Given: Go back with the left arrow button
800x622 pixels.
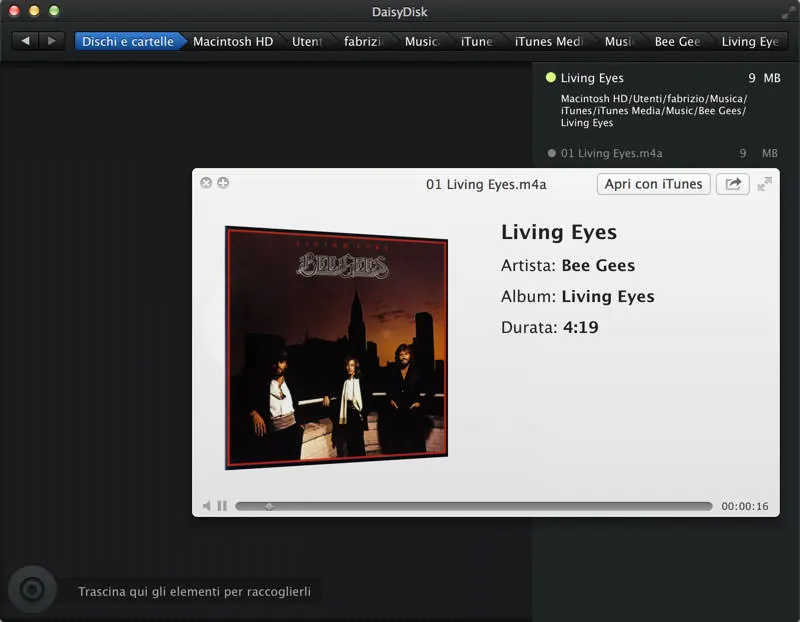Looking at the screenshot, I should (x=25, y=41).
